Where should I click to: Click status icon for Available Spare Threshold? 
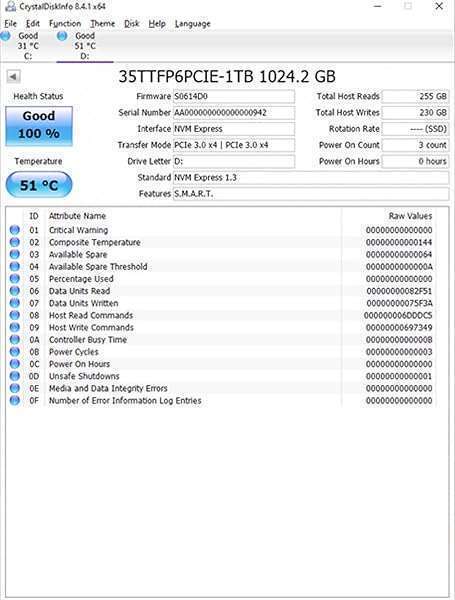tap(15, 267)
